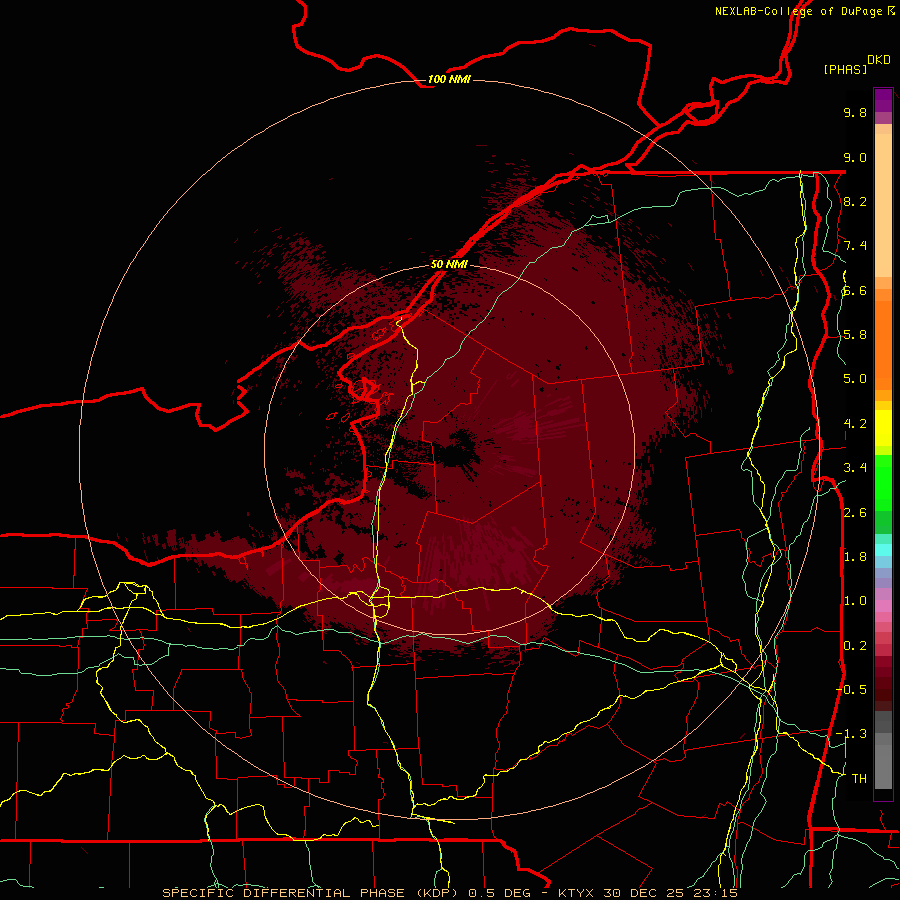This screenshot has height=900, width=900.
Task: Click the 3.4 color scale label
Action: point(855,468)
